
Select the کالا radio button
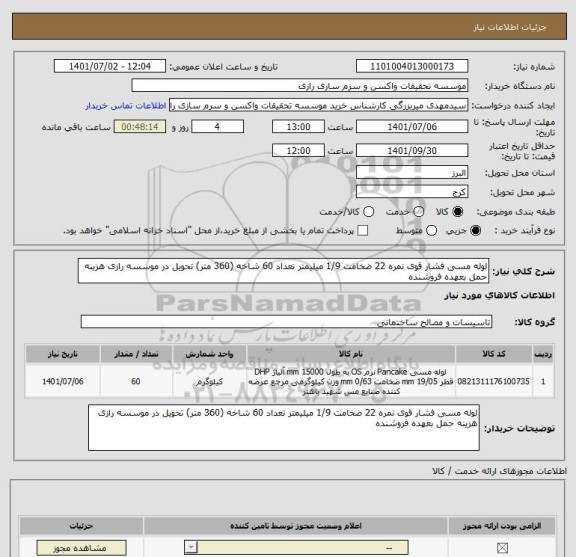coord(458,212)
